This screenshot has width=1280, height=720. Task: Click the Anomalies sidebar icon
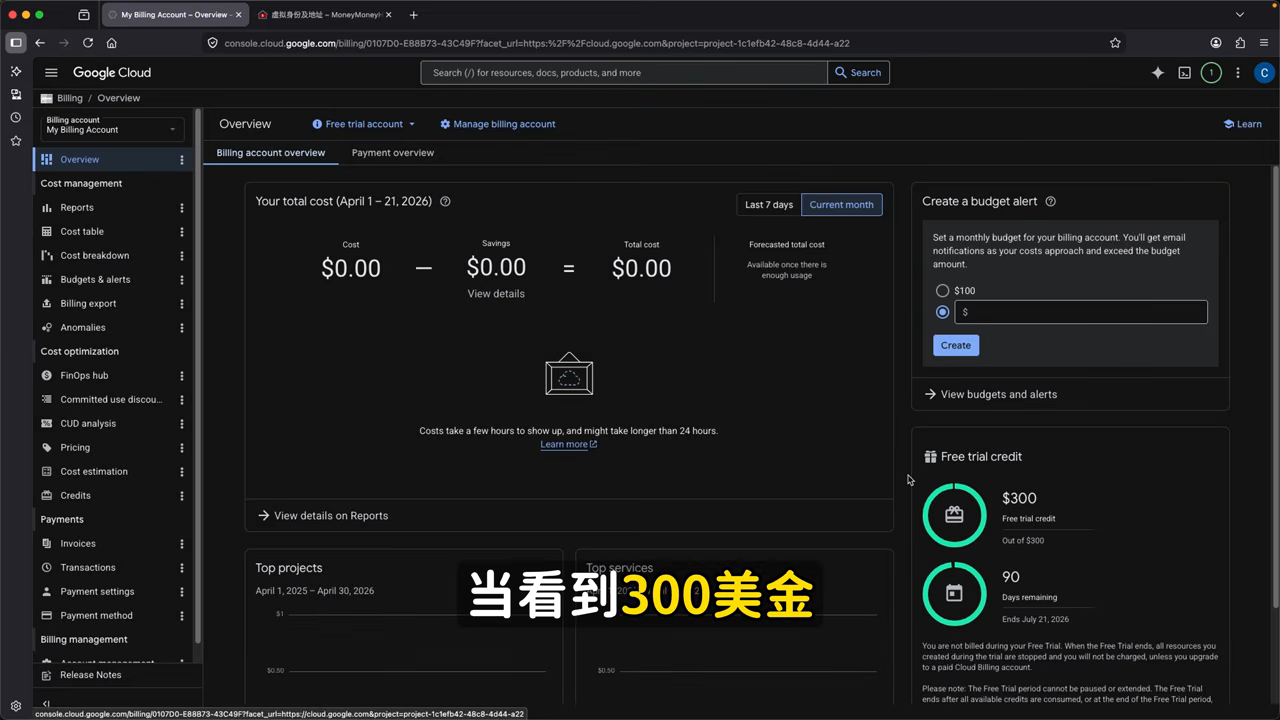47,328
